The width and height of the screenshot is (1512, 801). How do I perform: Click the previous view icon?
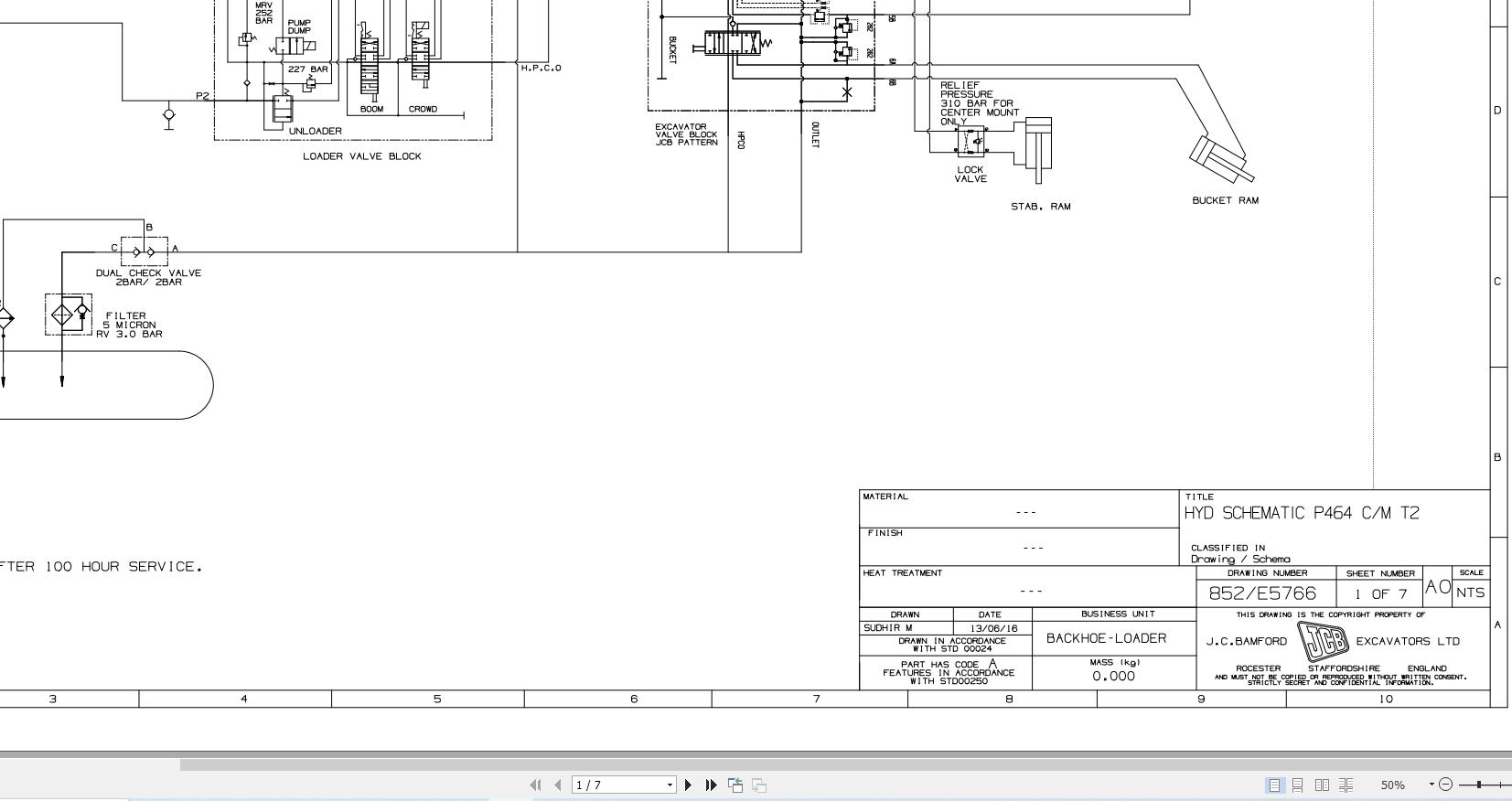(x=735, y=785)
